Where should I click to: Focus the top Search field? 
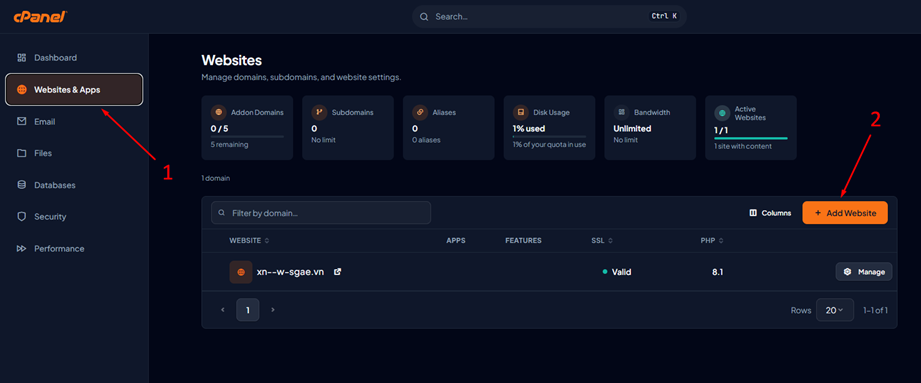click(549, 16)
